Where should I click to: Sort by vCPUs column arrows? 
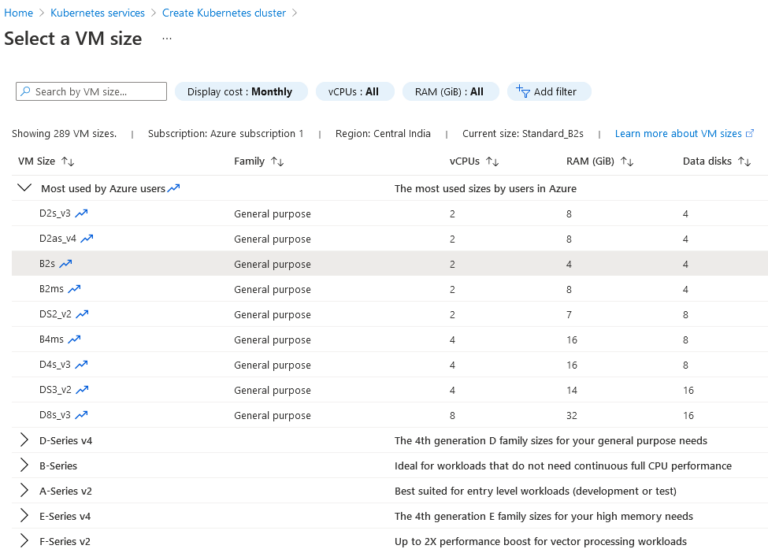tap(492, 162)
